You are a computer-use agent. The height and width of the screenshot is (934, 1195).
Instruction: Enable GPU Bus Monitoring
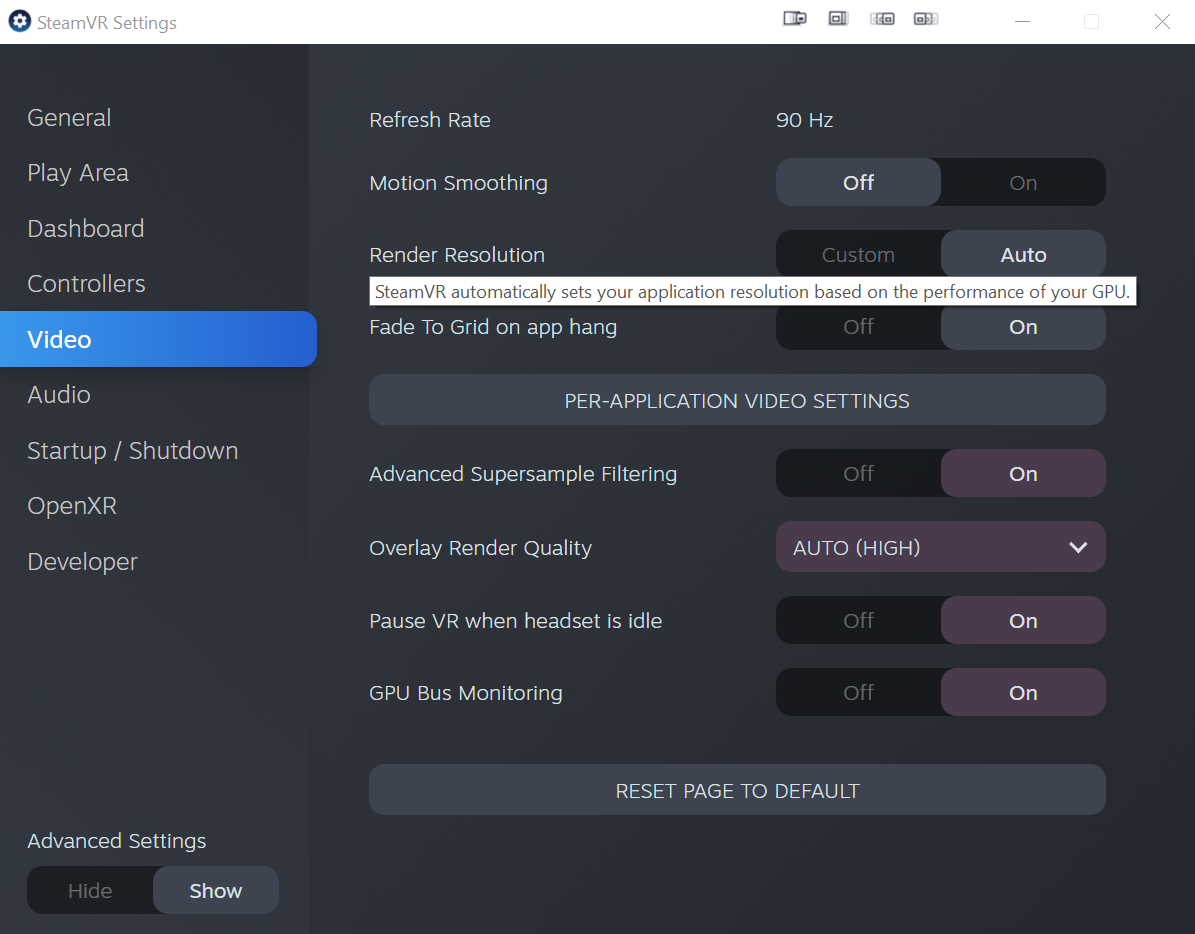(1023, 693)
